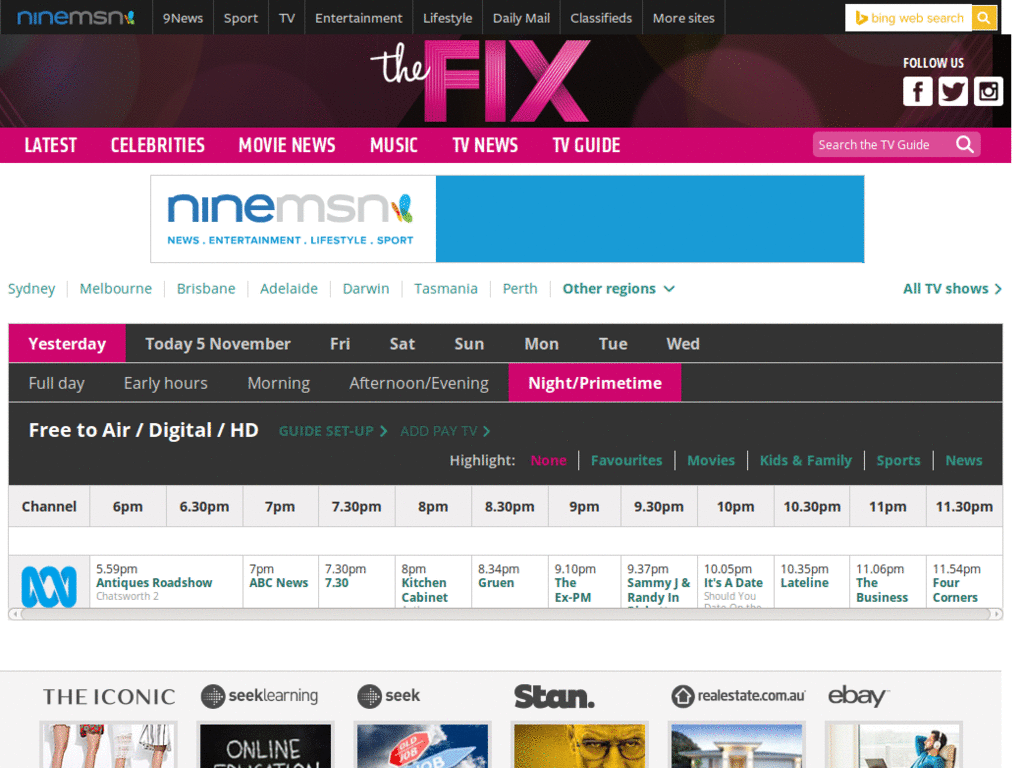The image size is (1024, 768).
Task: Highlight Favourites in the guide
Action: pyautogui.click(x=626, y=460)
